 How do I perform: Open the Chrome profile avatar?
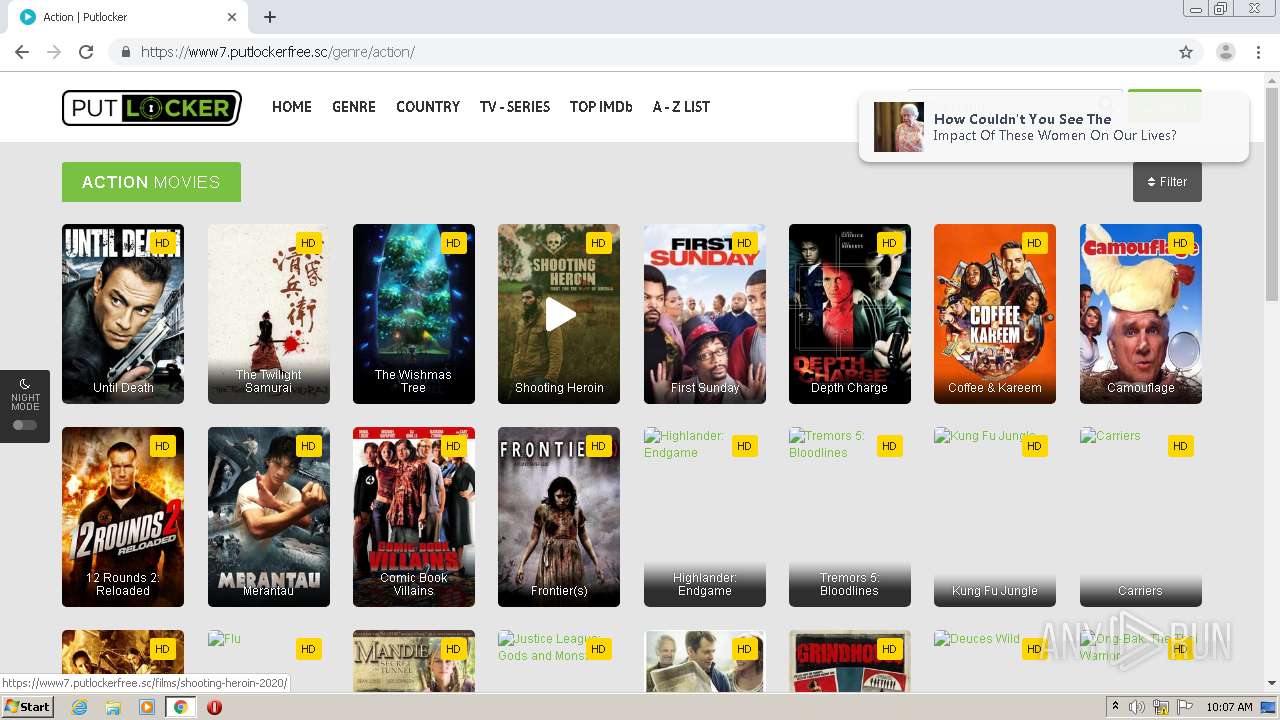tap(1226, 52)
